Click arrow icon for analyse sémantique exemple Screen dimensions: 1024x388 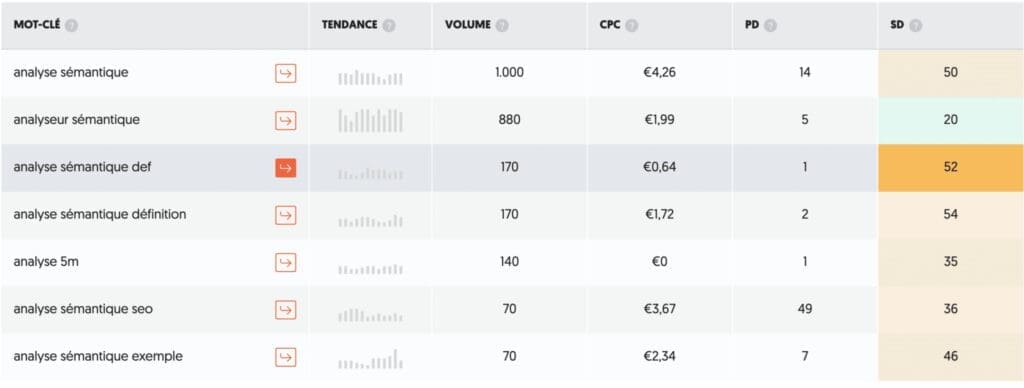[x=285, y=357]
